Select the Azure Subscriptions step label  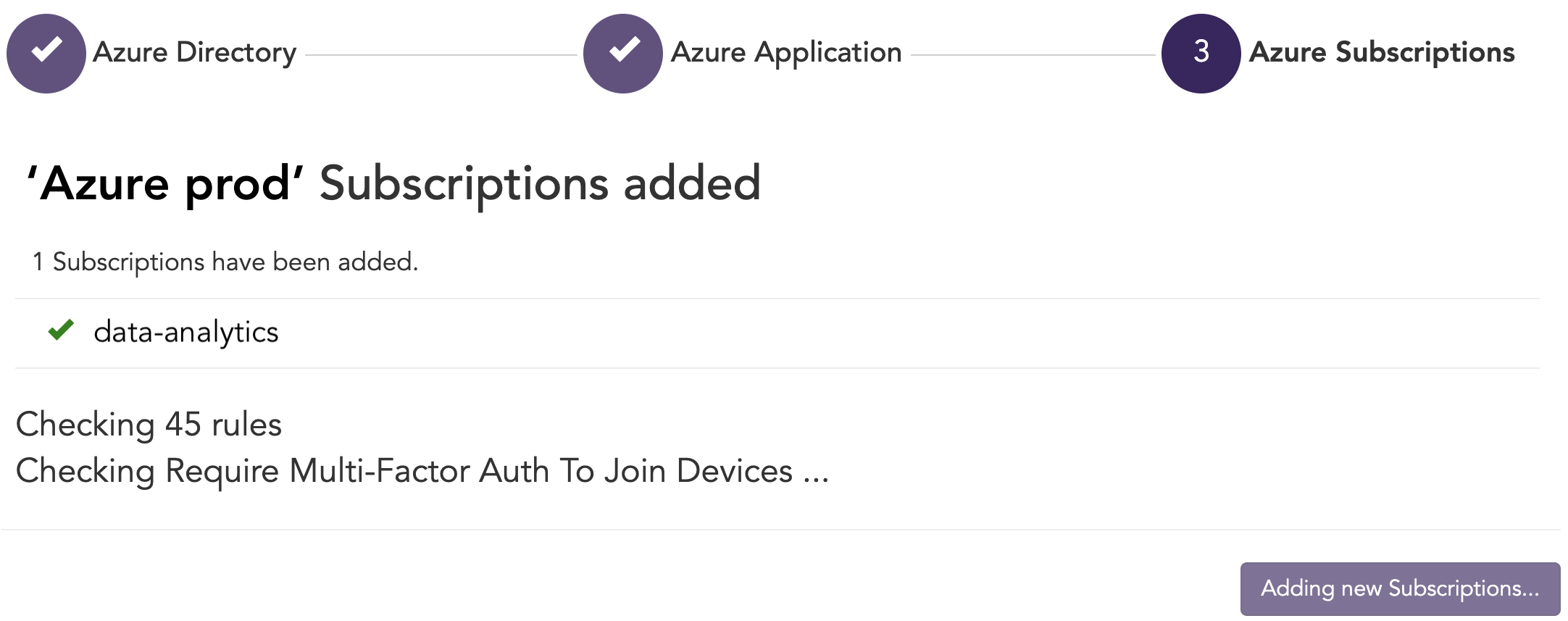(1382, 53)
